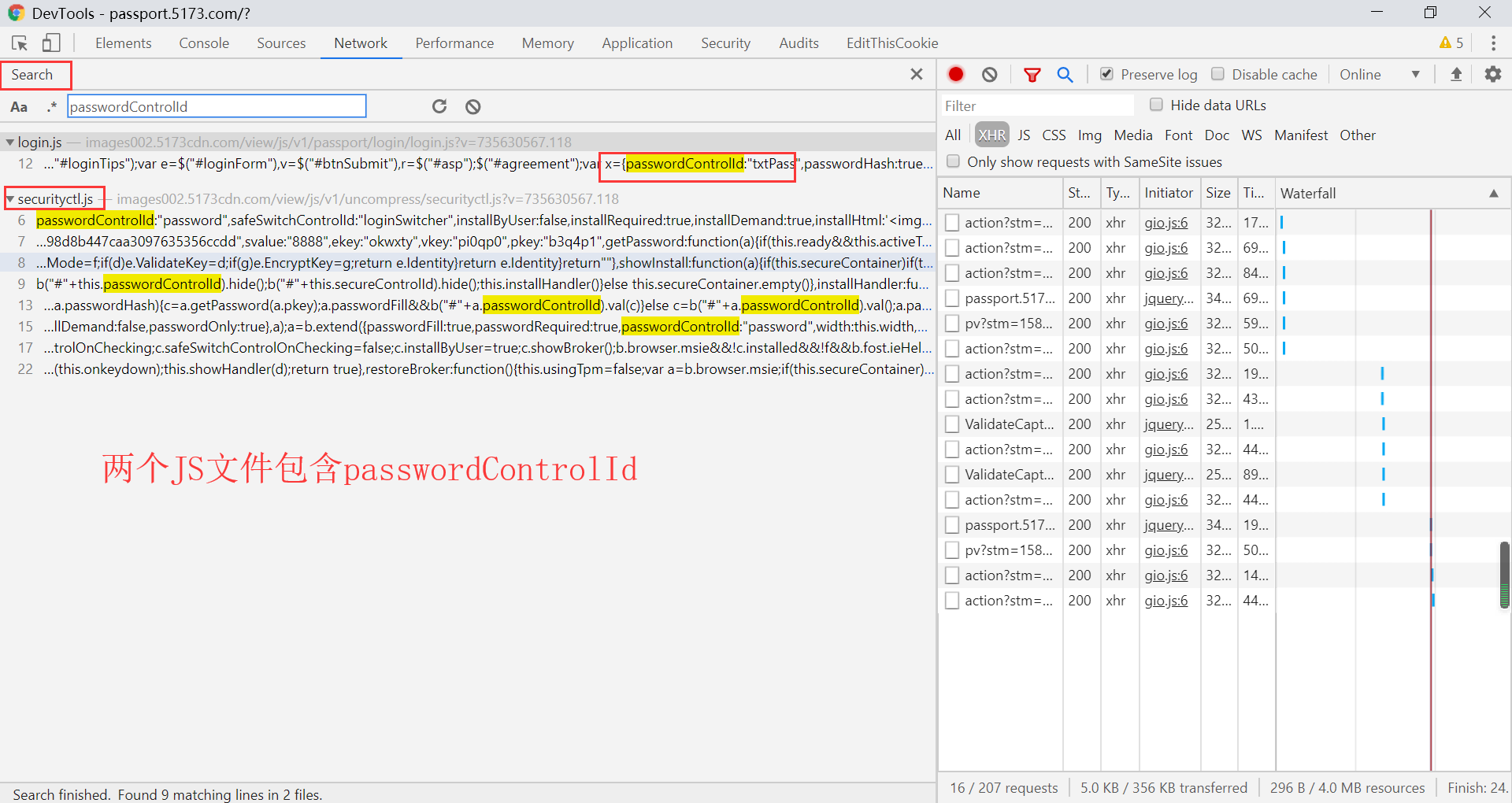Open search result line 13 in securityctl.js

(x=468, y=305)
